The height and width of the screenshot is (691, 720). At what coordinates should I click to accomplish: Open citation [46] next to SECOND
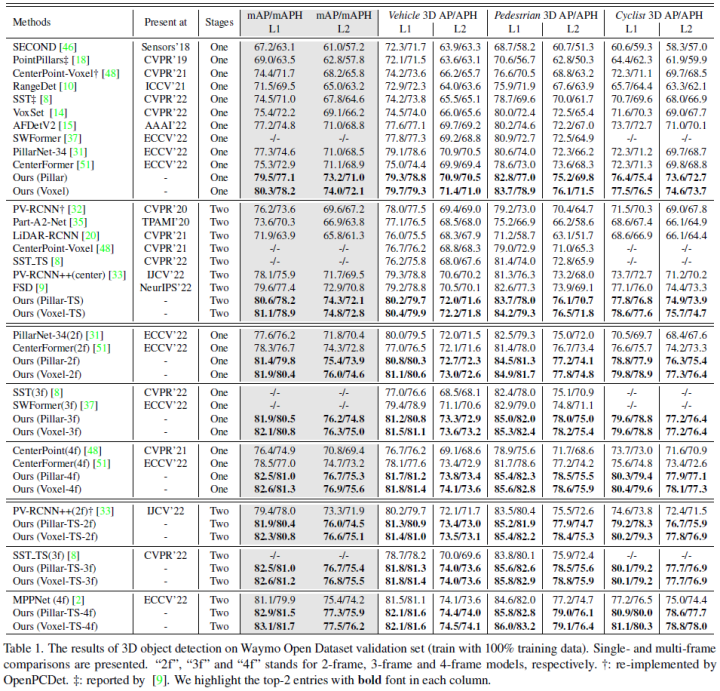tap(68, 47)
